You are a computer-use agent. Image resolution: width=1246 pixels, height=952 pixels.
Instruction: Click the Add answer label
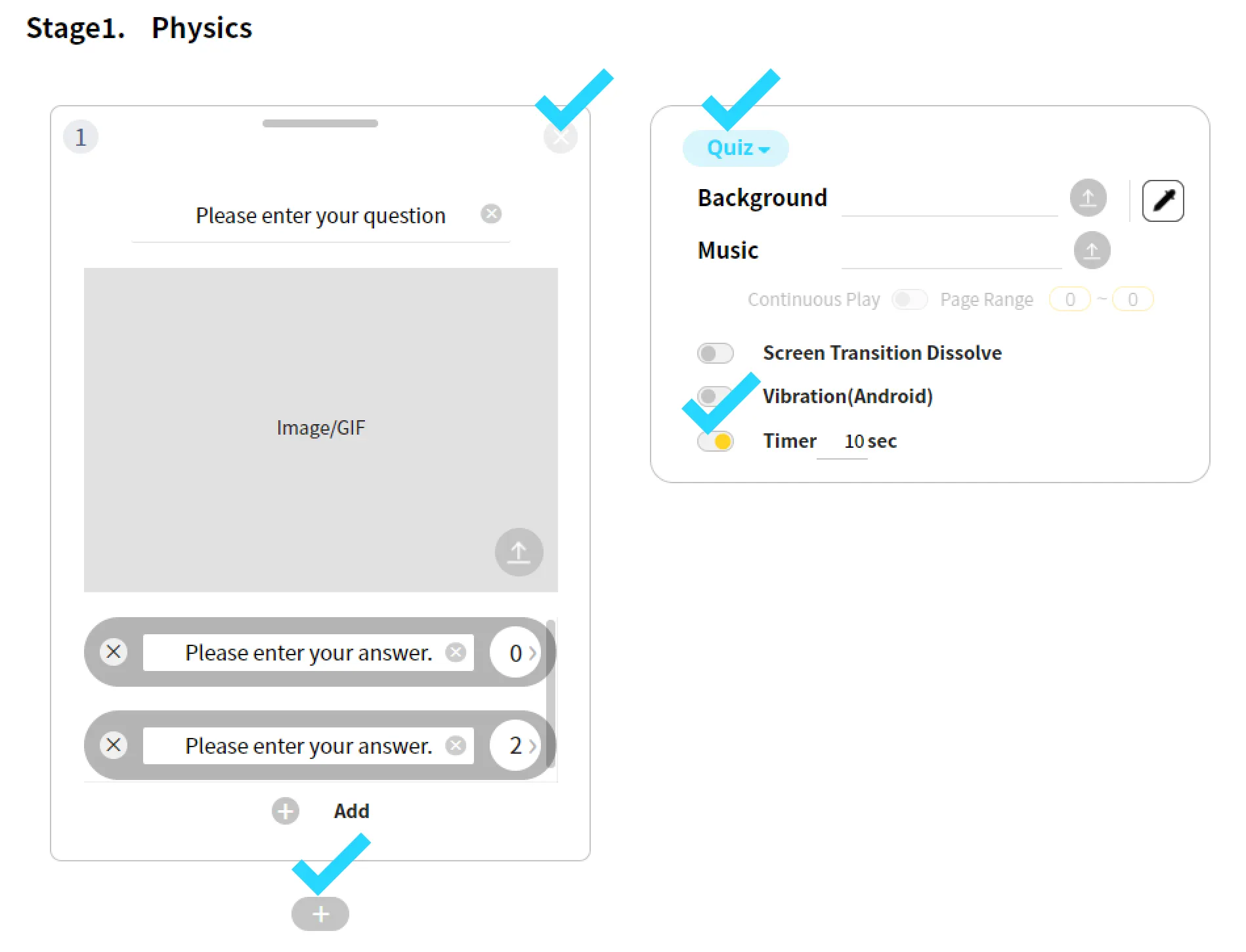tap(351, 811)
